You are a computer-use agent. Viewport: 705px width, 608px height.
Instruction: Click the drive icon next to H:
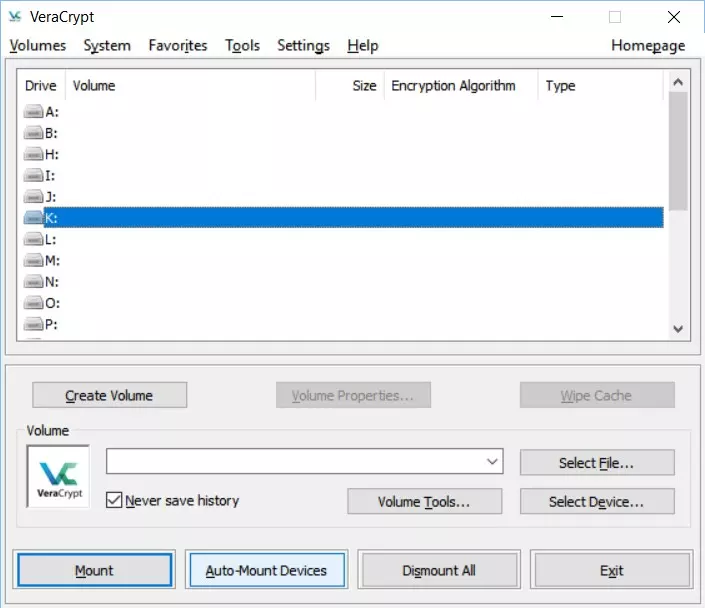(x=33, y=154)
